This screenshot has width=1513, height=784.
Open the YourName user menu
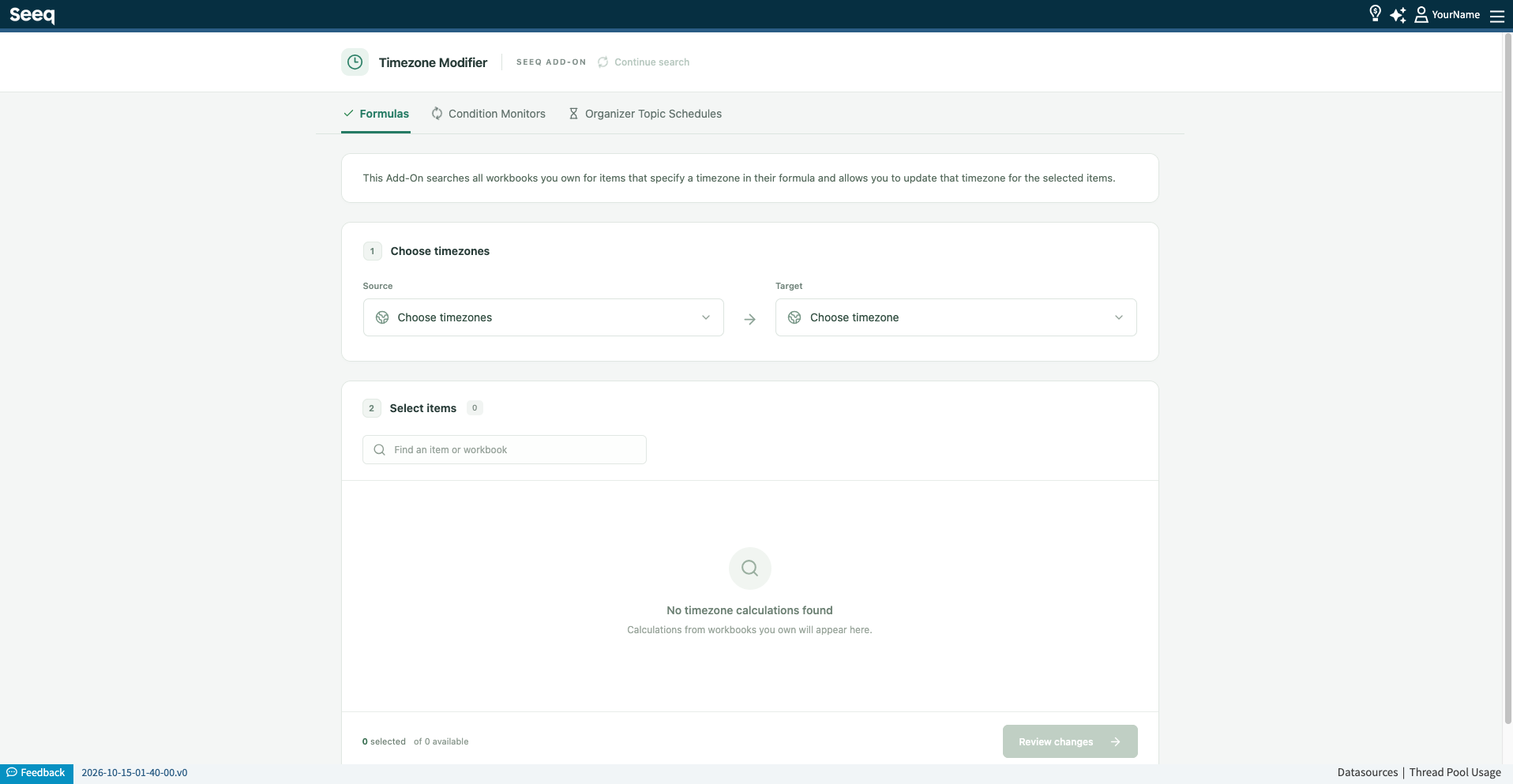[1447, 15]
